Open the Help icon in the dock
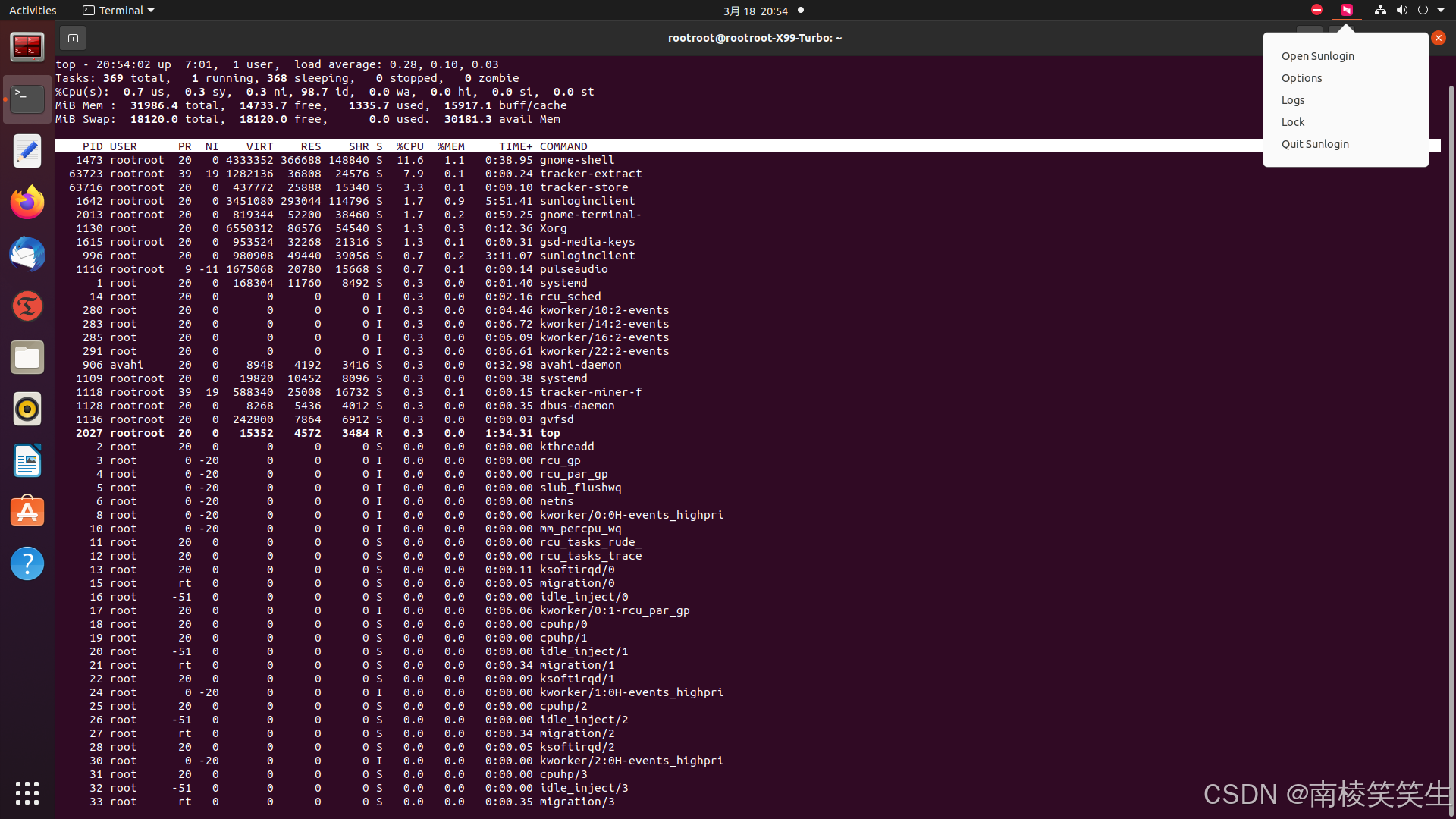This screenshot has width=1456, height=819. pyautogui.click(x=27, y=563)
